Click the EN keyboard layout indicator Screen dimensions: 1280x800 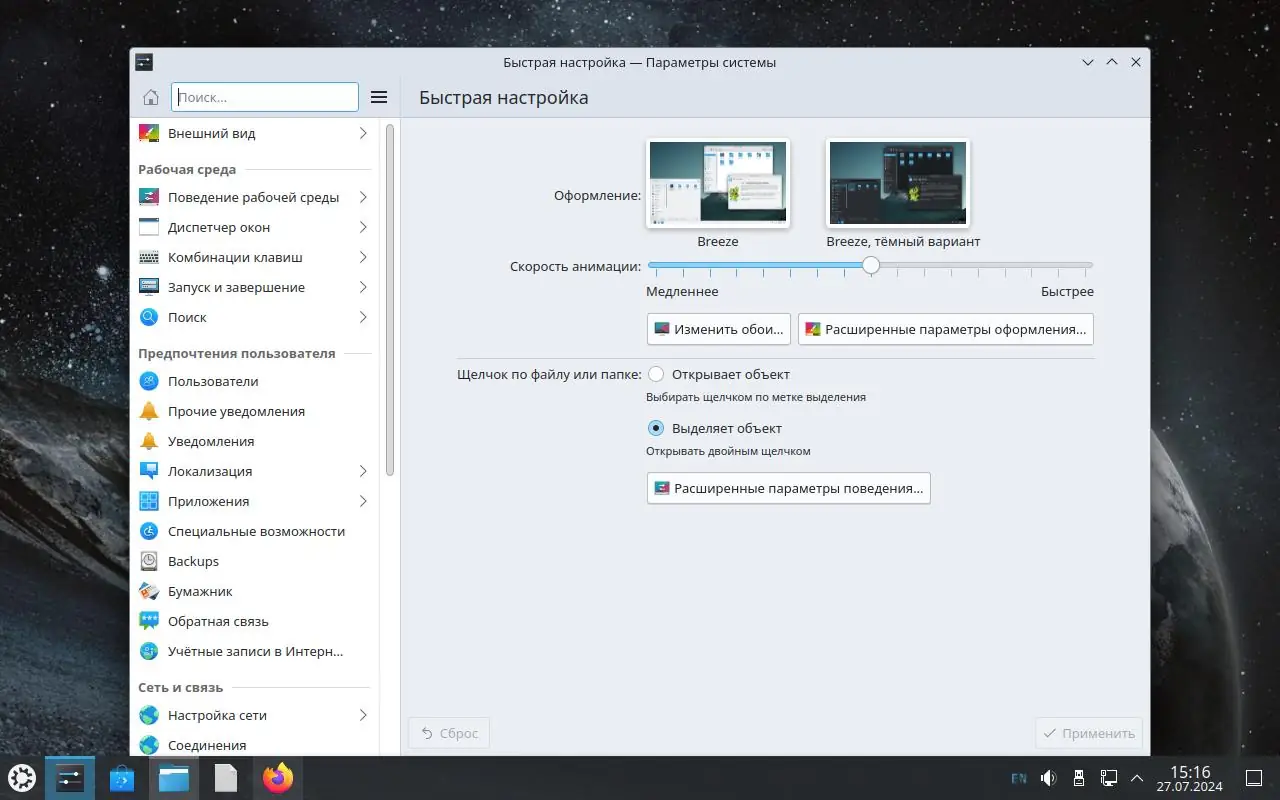pos(1019,778)
